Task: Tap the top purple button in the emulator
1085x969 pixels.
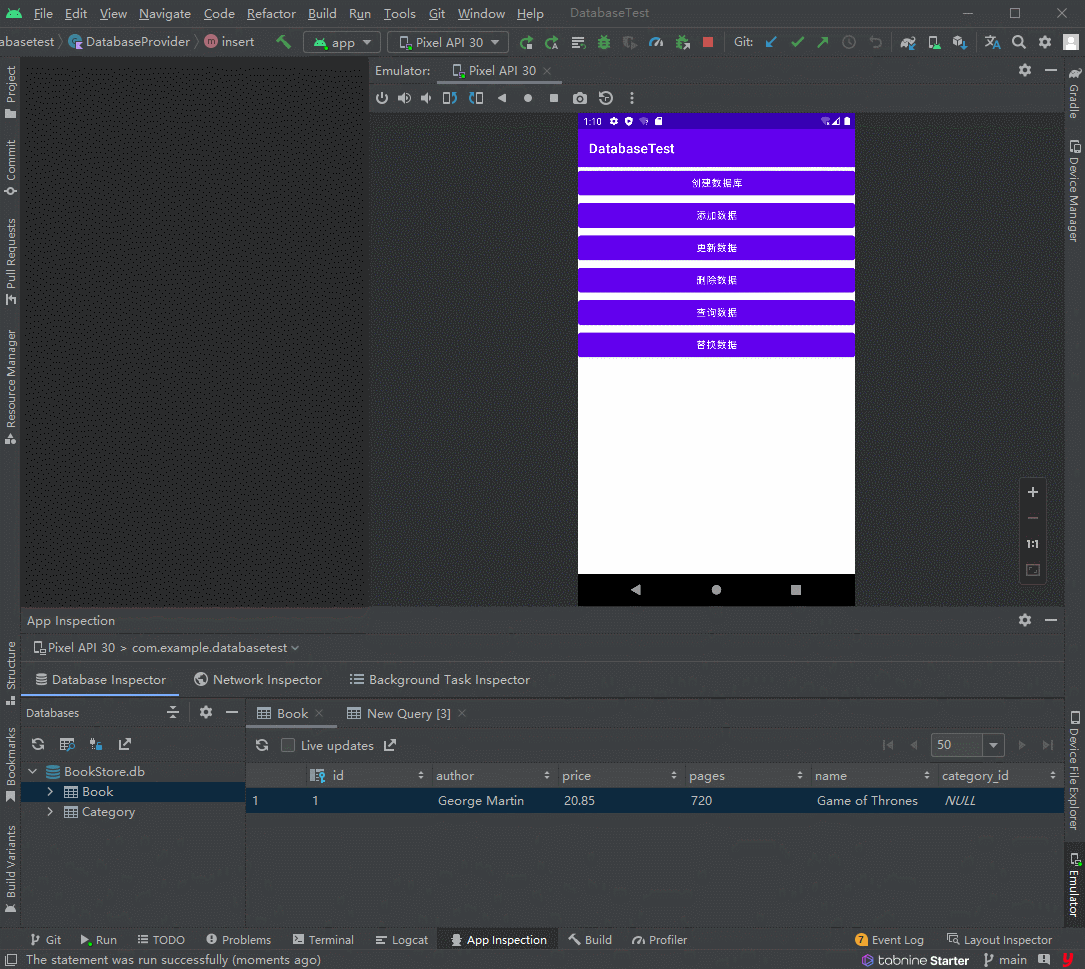Action: pyautogui.click(x=716, y=184)
